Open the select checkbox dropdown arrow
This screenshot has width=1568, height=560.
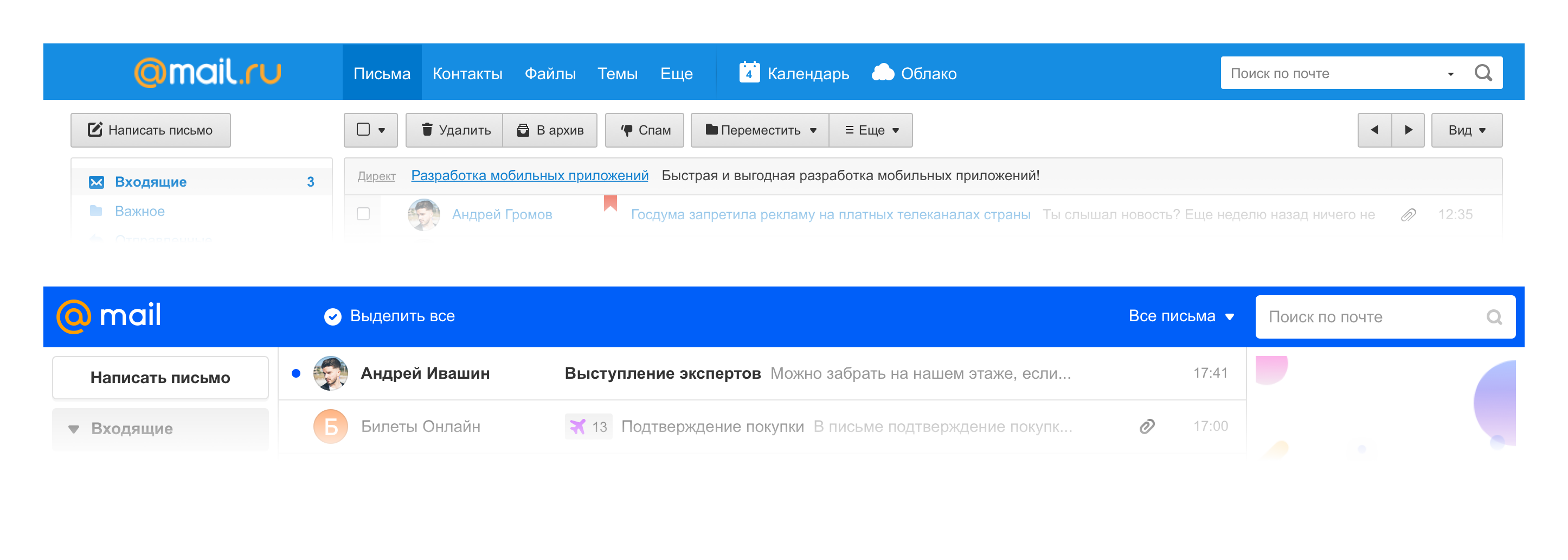coord(382,130)
